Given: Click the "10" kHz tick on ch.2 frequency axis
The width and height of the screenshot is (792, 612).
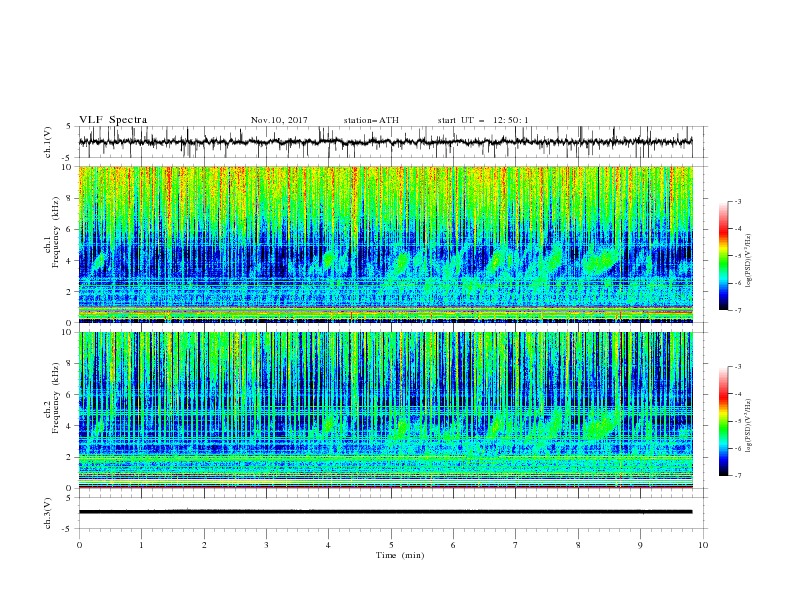Looking at the screenshot, I should coord(68,332).
